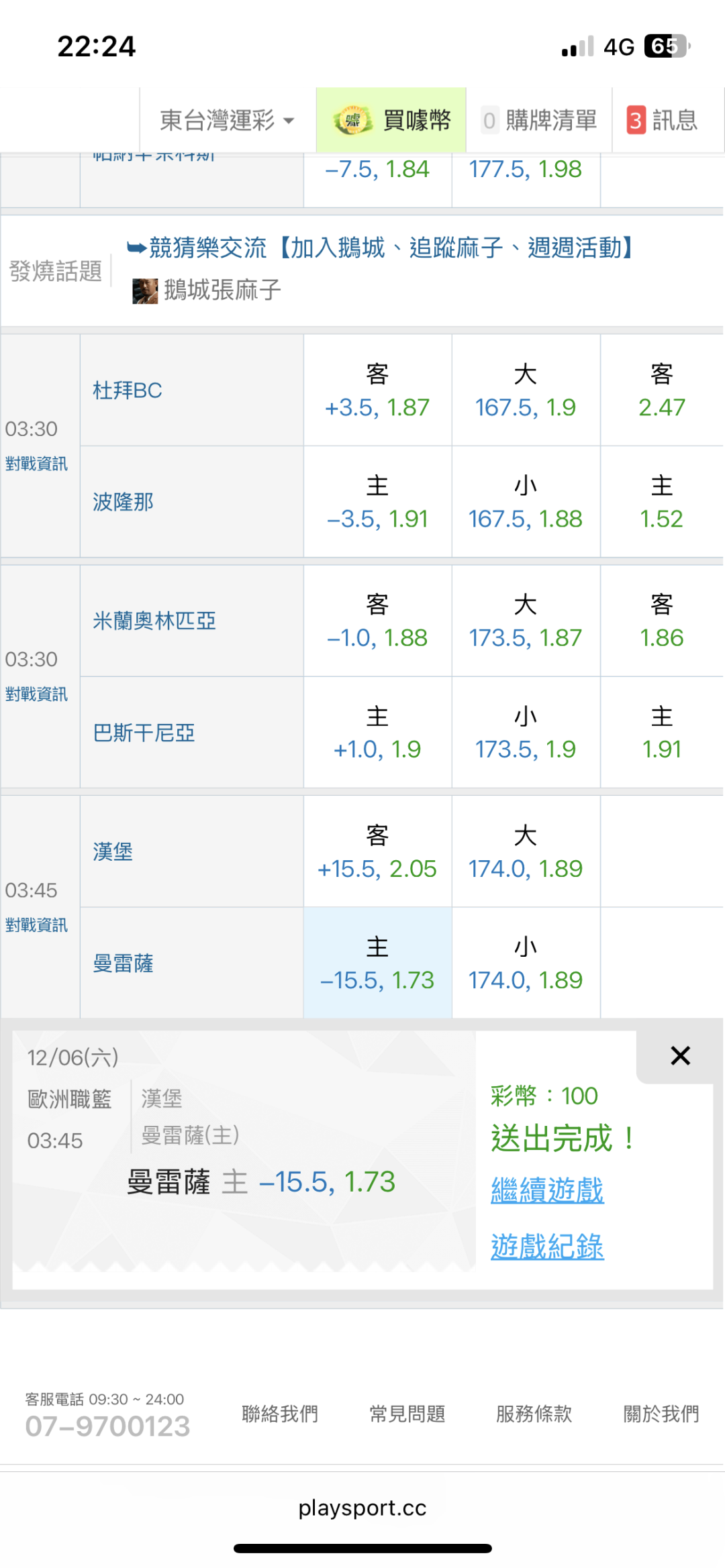Open 對戰資訊 for the 漢堡 game
This screenshot has height=1568, width=725.
[x=37, y=925]
